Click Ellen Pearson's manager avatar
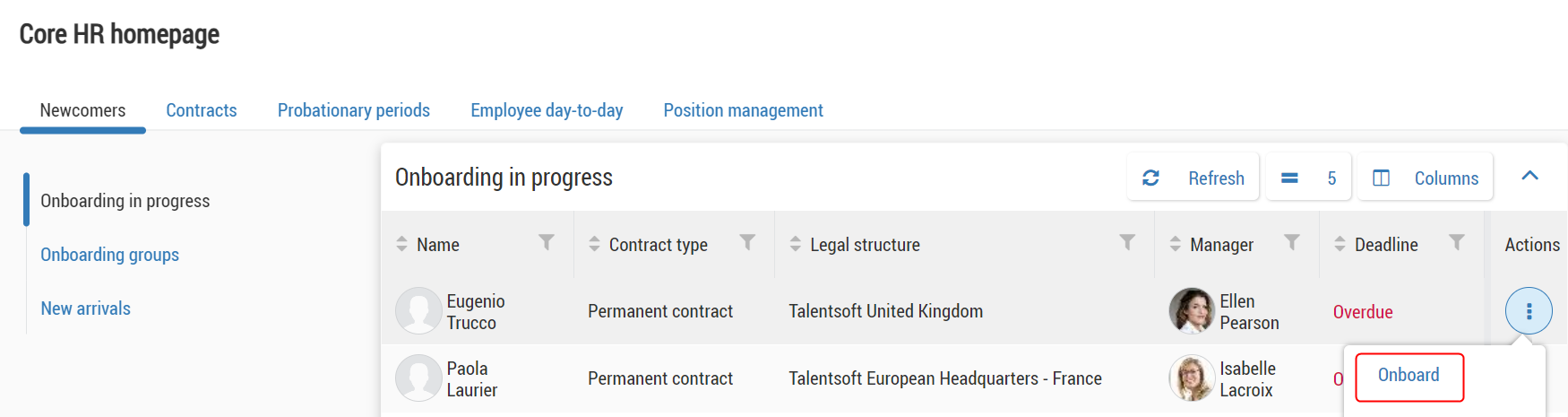 [1192, 311]
